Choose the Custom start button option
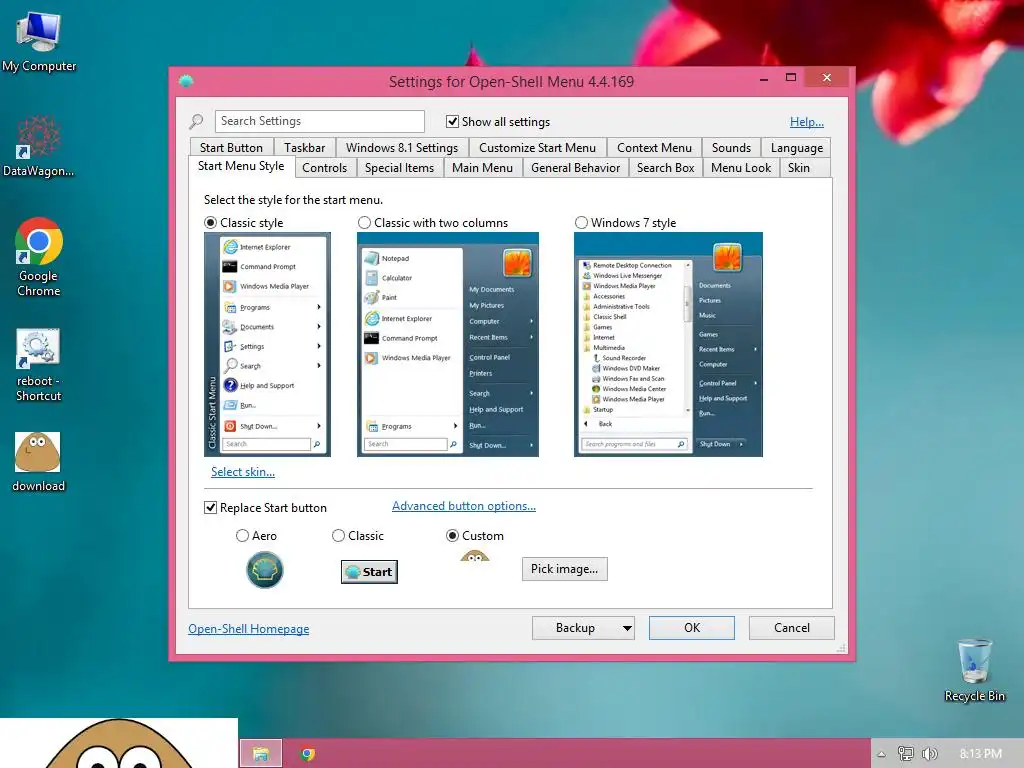 click(x=452, y=536)
